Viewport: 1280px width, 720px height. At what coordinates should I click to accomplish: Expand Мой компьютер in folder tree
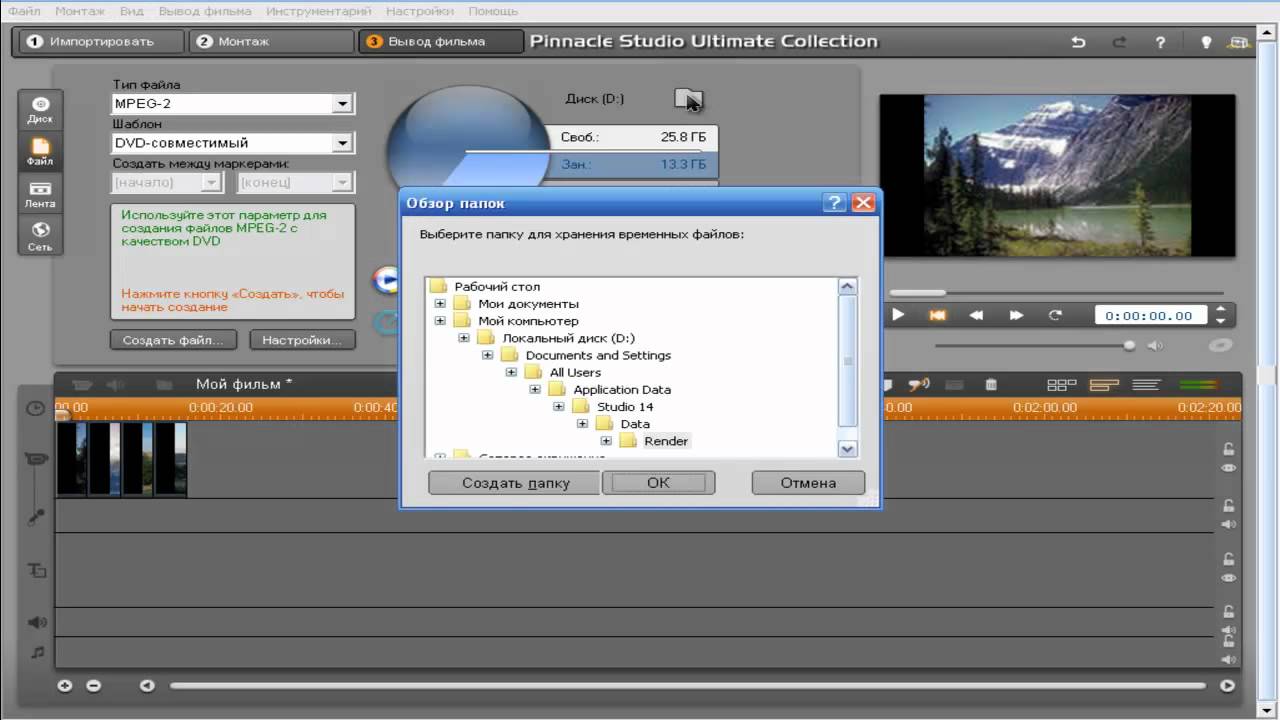pos(440,321)
